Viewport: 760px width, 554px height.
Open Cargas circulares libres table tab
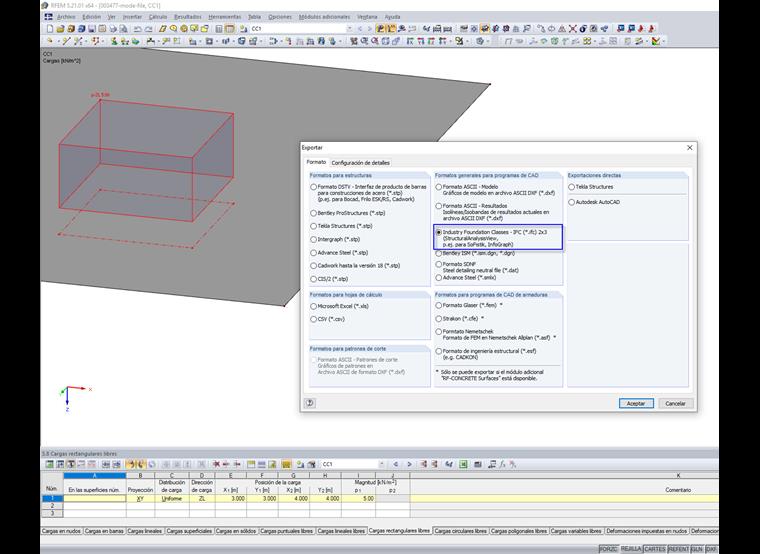[460, 531]
